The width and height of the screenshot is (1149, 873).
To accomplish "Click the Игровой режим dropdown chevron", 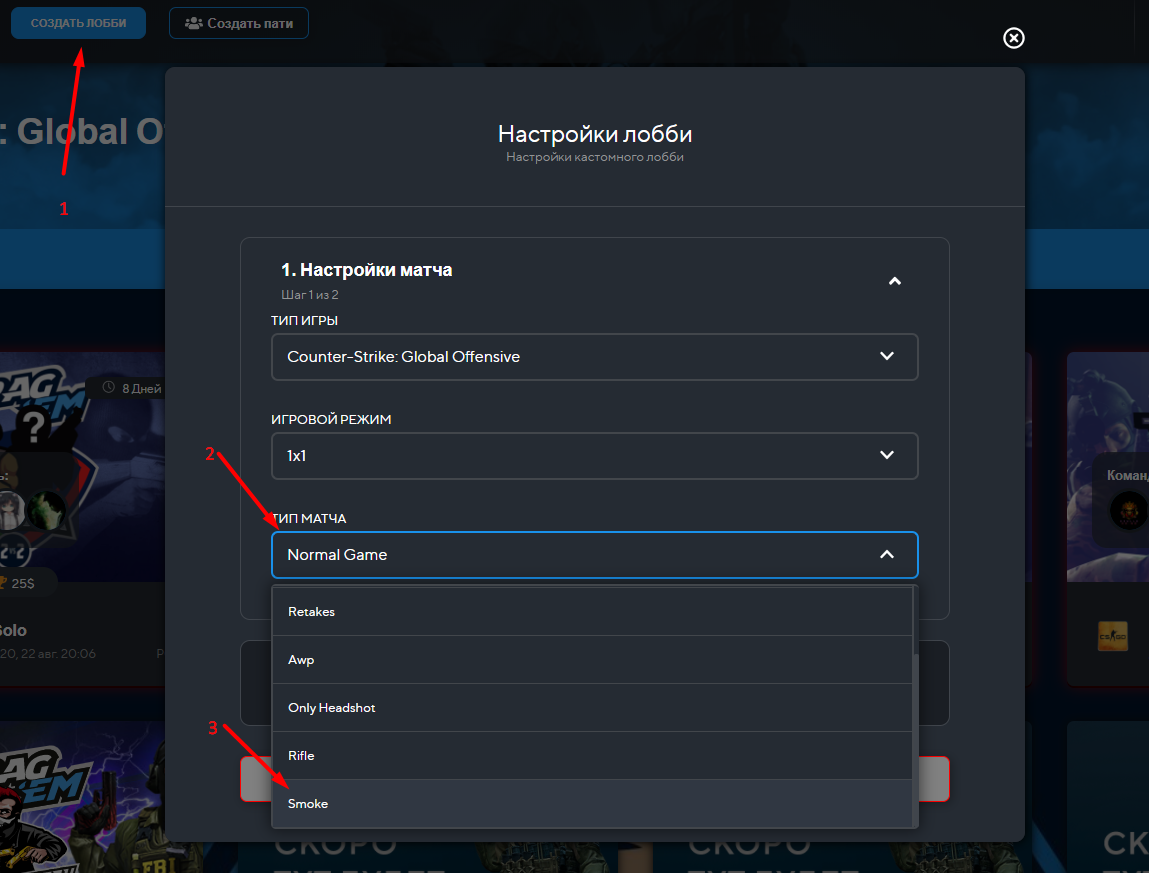I will [887, 455].
